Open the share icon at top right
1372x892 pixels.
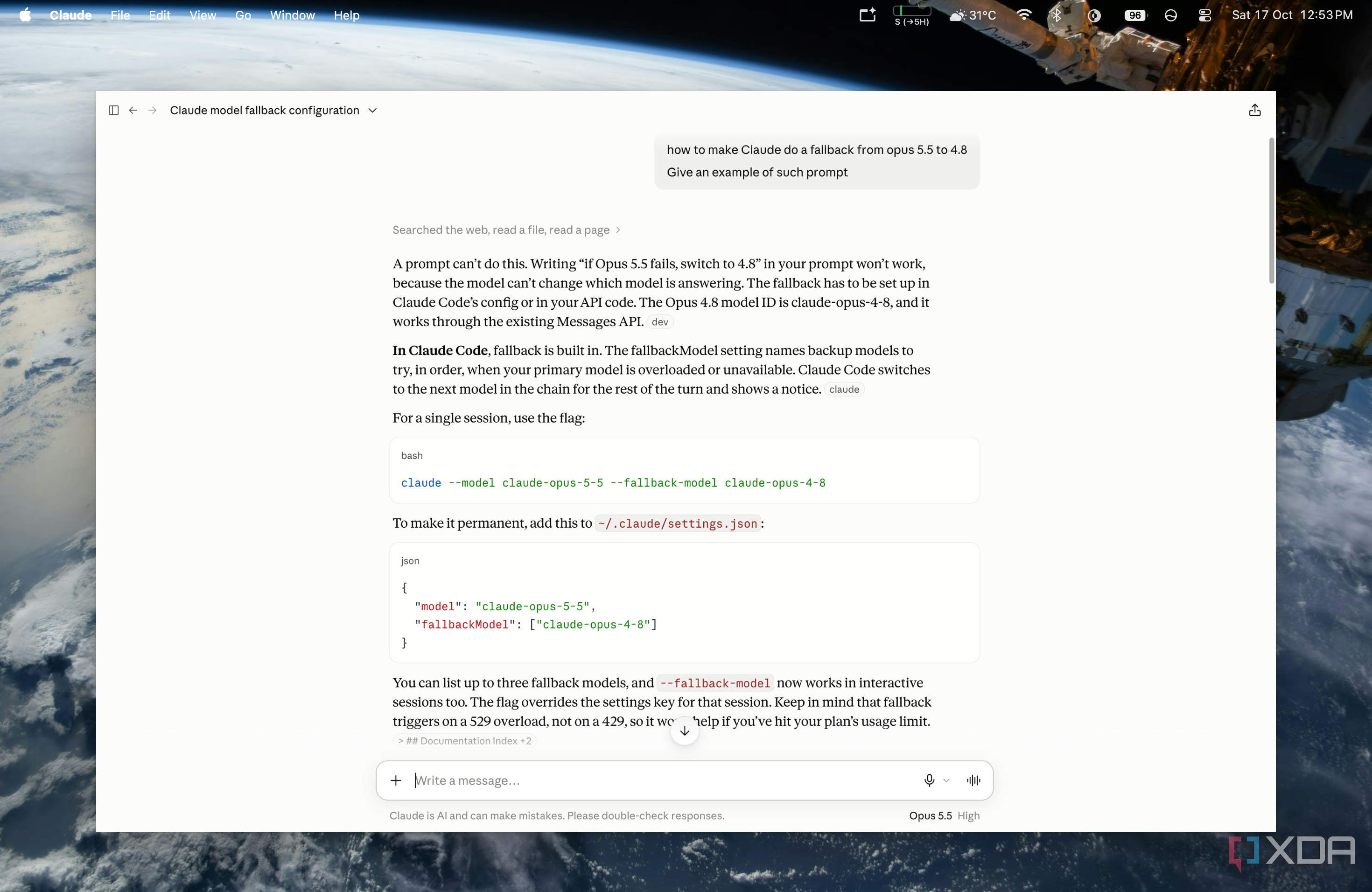point(1254,110)
